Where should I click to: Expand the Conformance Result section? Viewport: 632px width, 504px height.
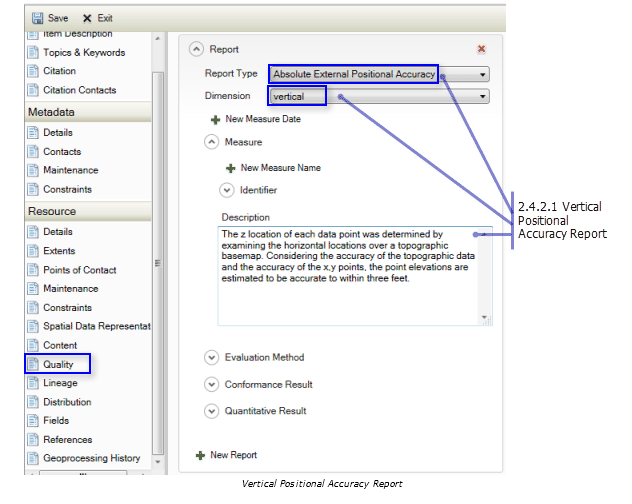click(x=212, y=385)
